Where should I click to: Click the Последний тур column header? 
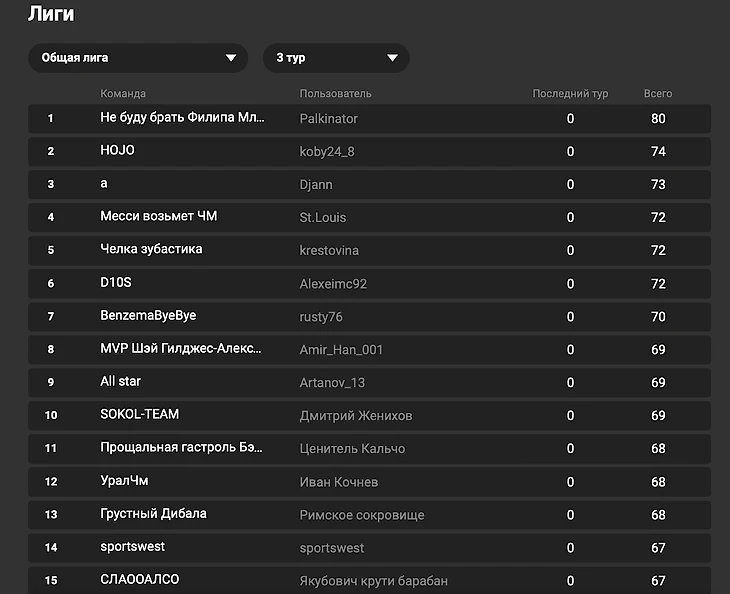click(570, 94)
